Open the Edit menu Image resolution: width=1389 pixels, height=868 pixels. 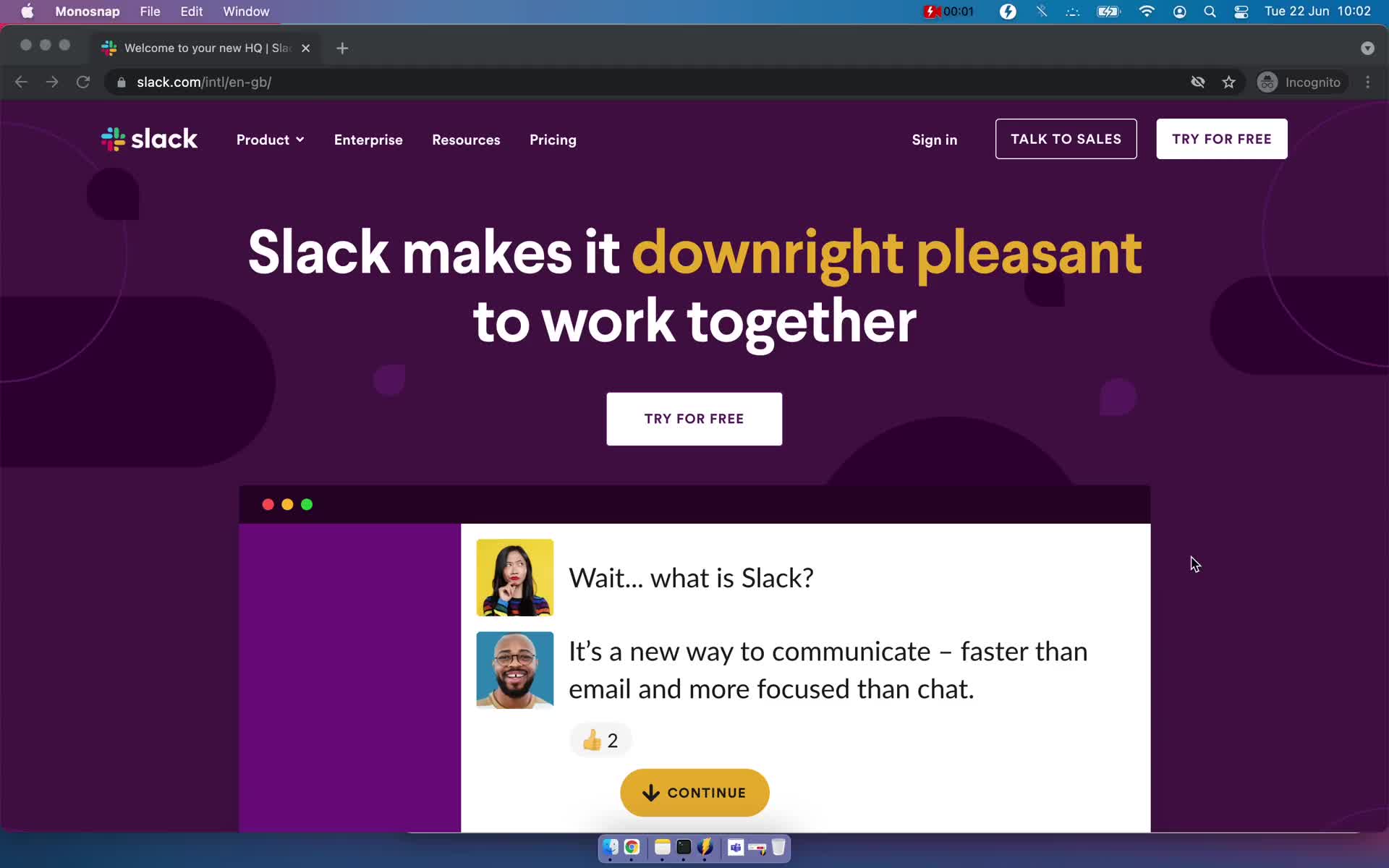click(x=191, y=11)
